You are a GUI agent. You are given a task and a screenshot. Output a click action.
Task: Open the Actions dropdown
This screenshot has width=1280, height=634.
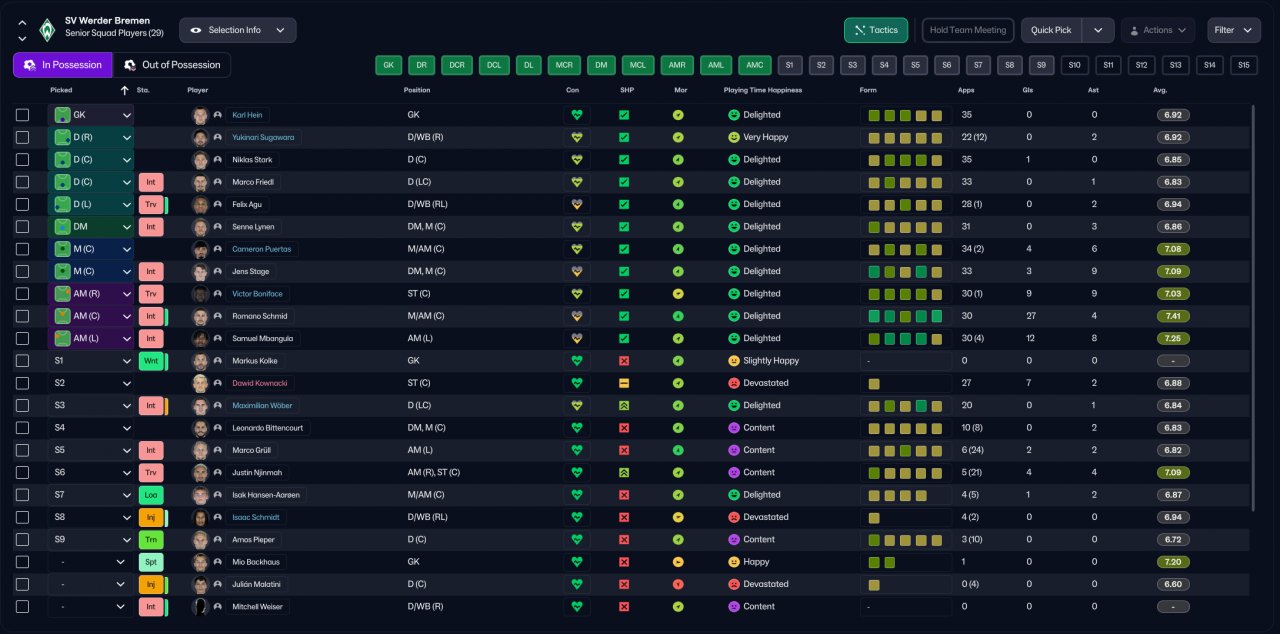[x=1158, y=30]
